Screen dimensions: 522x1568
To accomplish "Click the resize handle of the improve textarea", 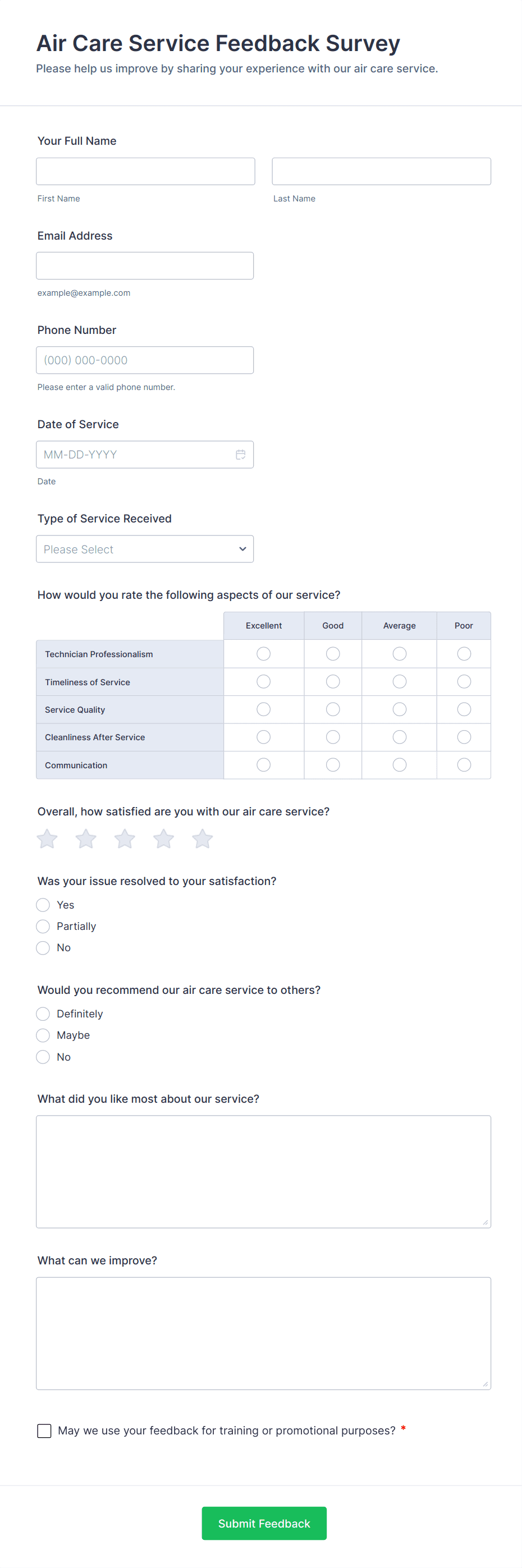I will pyautogui.click(x=485, y=1384).
